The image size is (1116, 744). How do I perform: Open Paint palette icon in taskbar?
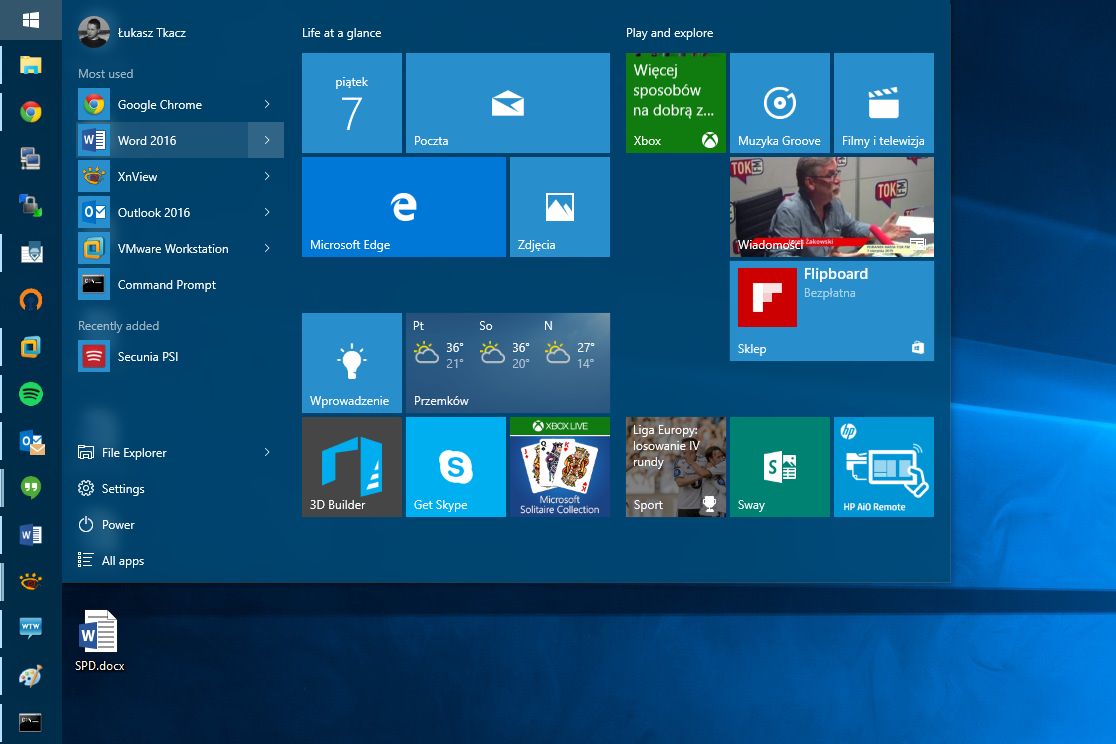(31, 676)
